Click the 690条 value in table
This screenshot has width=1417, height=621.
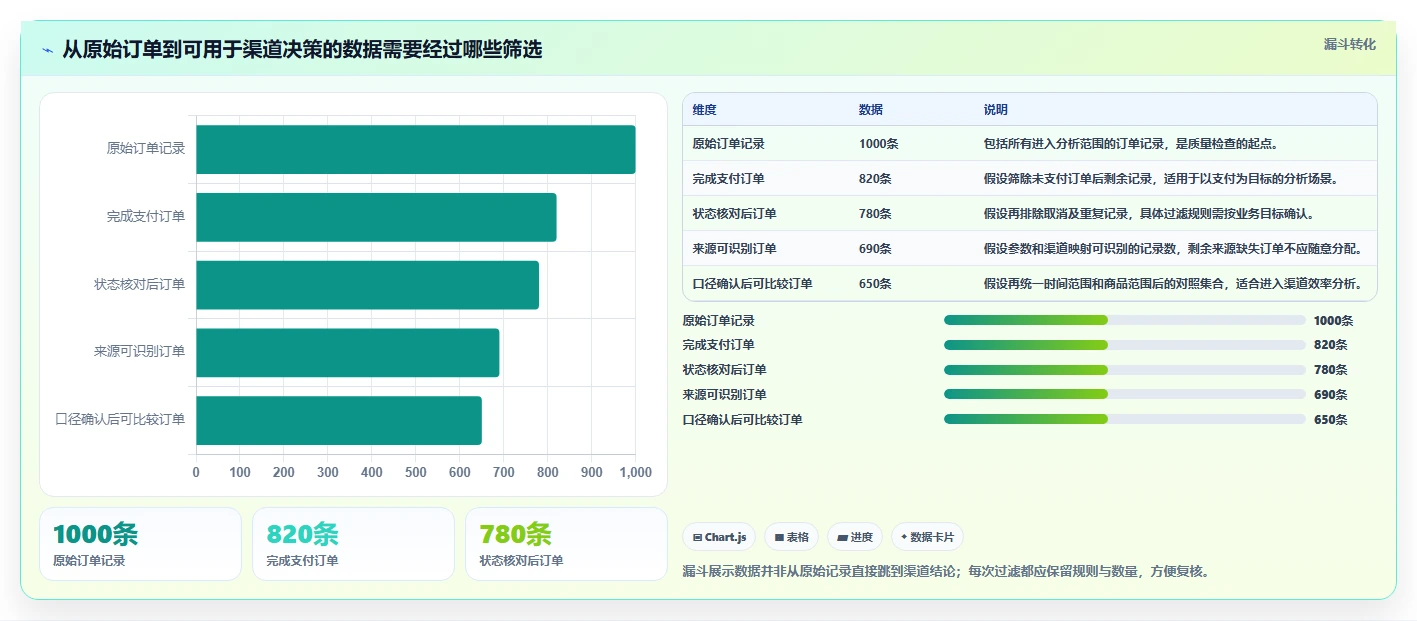(875, 249)
